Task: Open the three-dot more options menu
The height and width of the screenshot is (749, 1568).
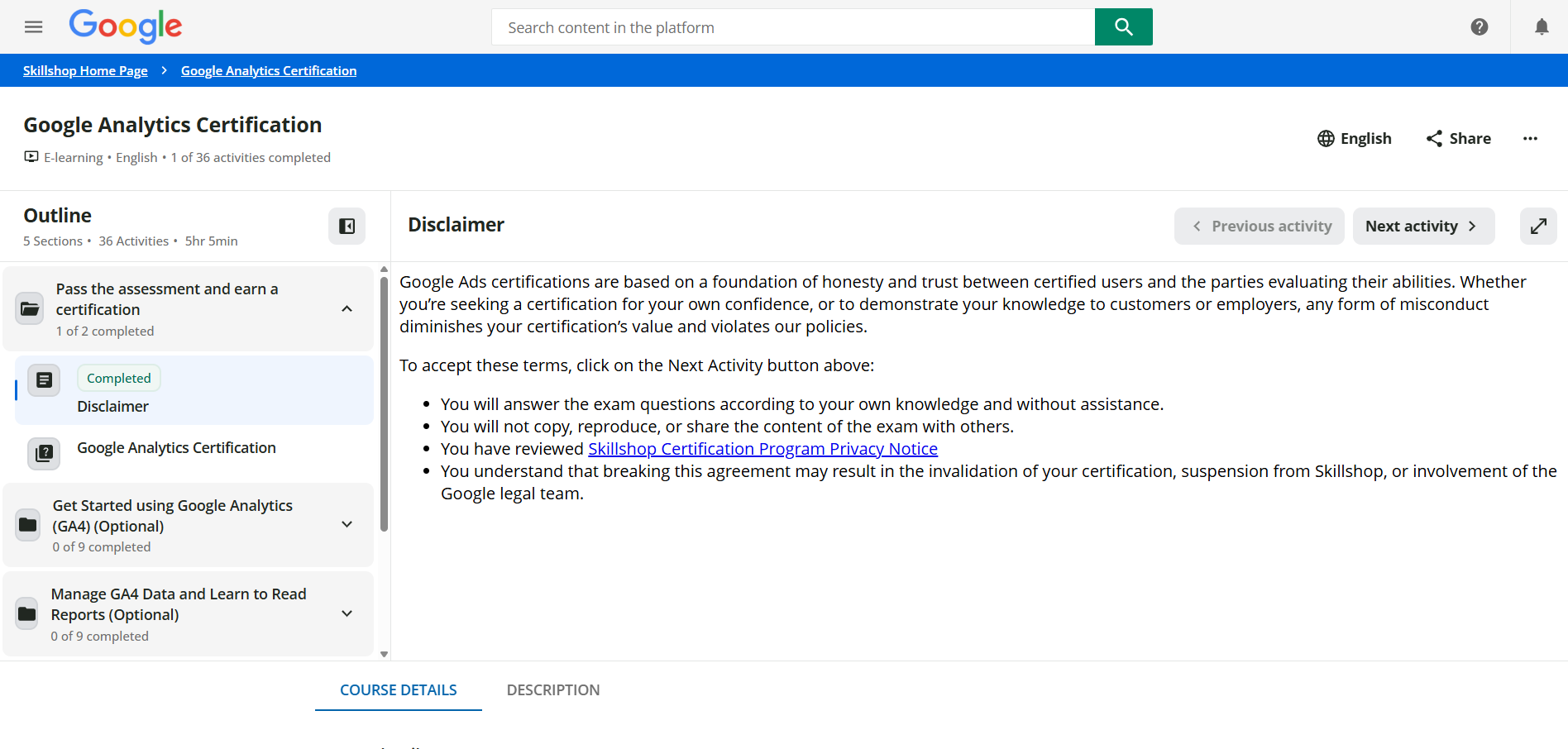Action: pyautogui.click(x=1530, y=139)
